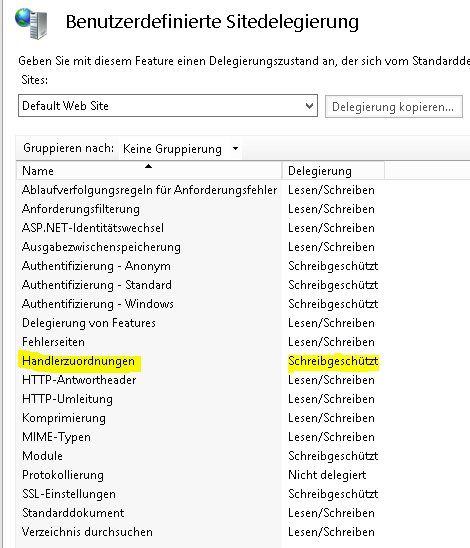The image size is (470, 548).
Task: Sort by the Delegierung column header
Action: point(333,171)
